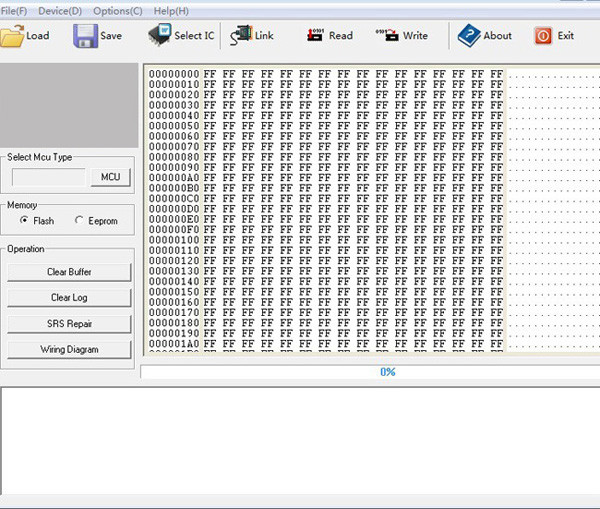Select the Eeprom memory radio button
This screenshot has height=509, width=600.
coord(79,220)
